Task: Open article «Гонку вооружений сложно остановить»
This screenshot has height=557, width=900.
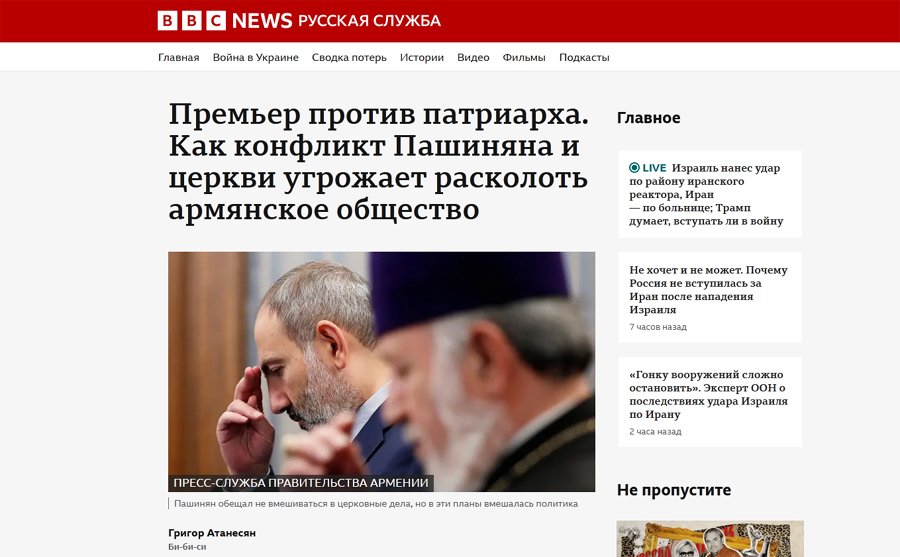Action: 708,394
